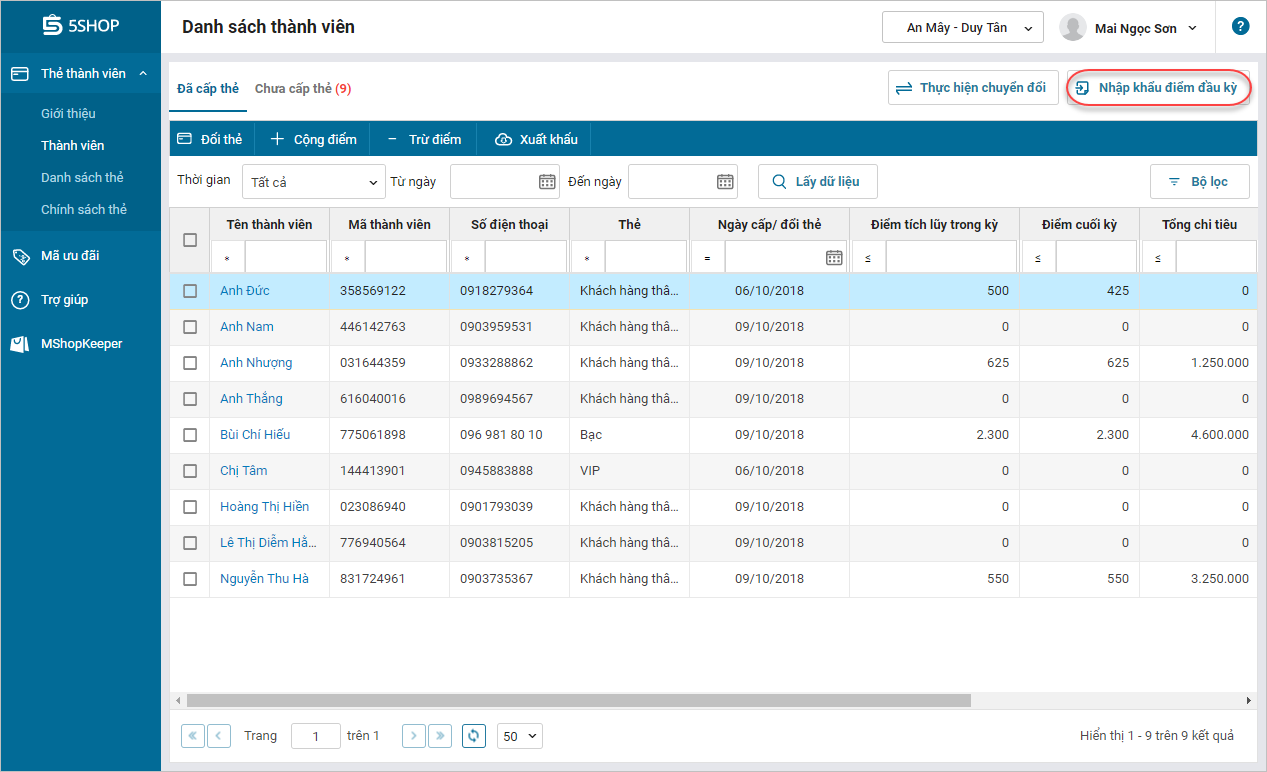The height and width of the screenshot is (772, 1267).
Task: Click the Tổng chi tiêu column header
Action: click(x=1199, y=224)
